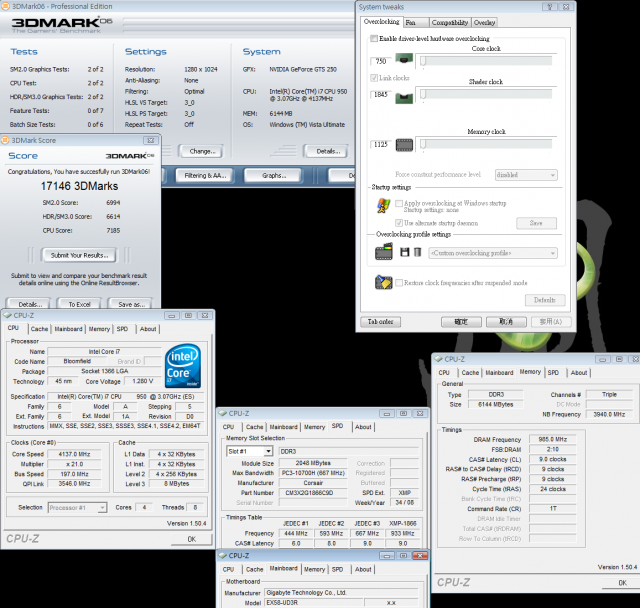Viewport: 640px width, 608px height.
Task: Click Save button in Startup settings
Action: tap(536, 223)
